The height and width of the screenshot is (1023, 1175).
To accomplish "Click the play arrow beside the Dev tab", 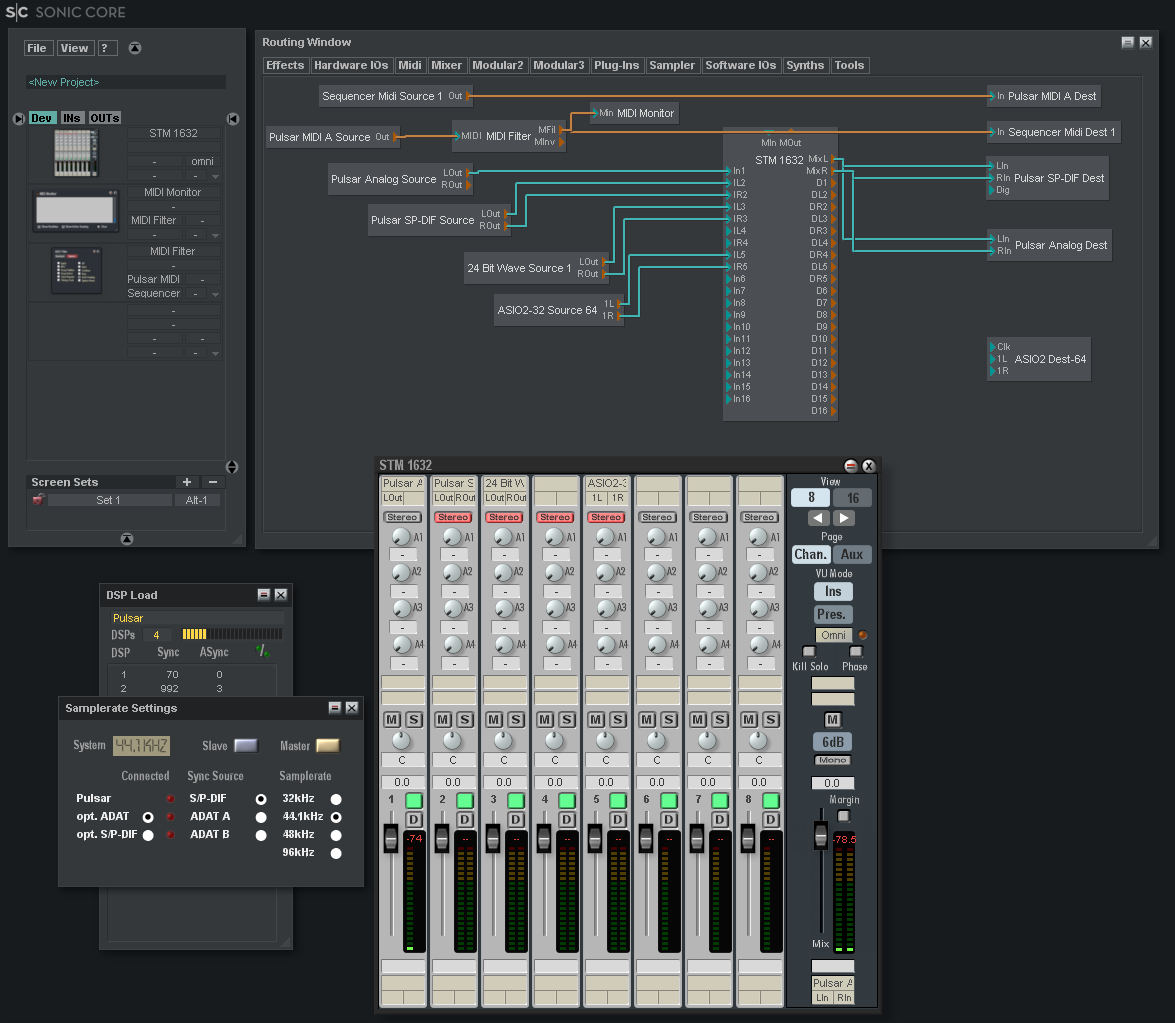I will [x=19, y=118].
